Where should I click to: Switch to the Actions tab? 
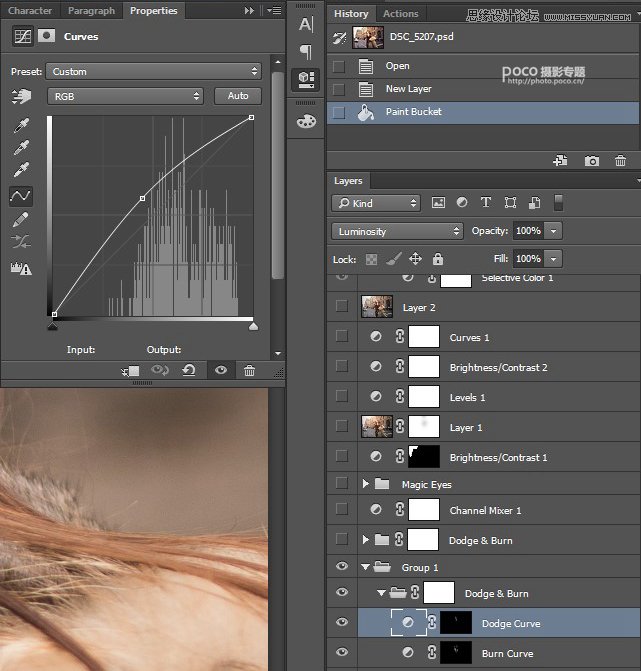[x=400, y=14]
